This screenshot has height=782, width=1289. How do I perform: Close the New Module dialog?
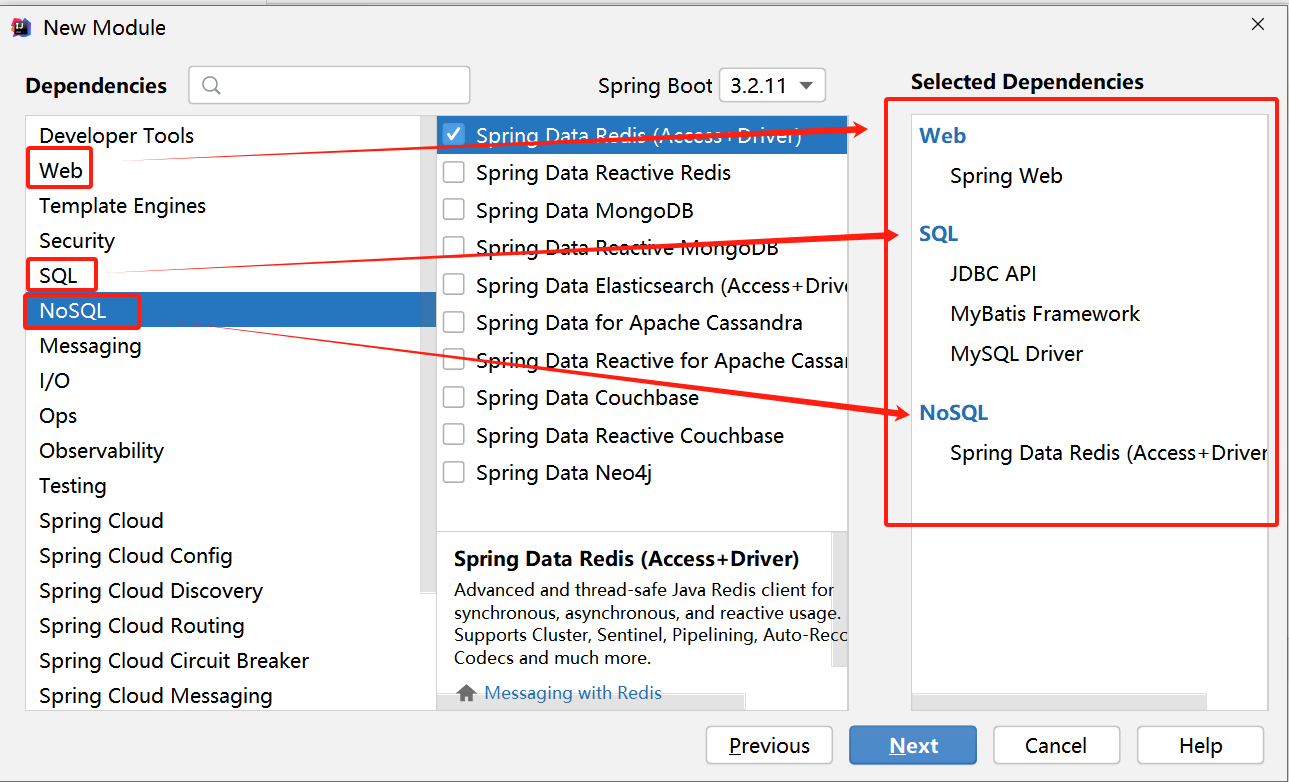pyautogui.click(x=1258, y=26)
